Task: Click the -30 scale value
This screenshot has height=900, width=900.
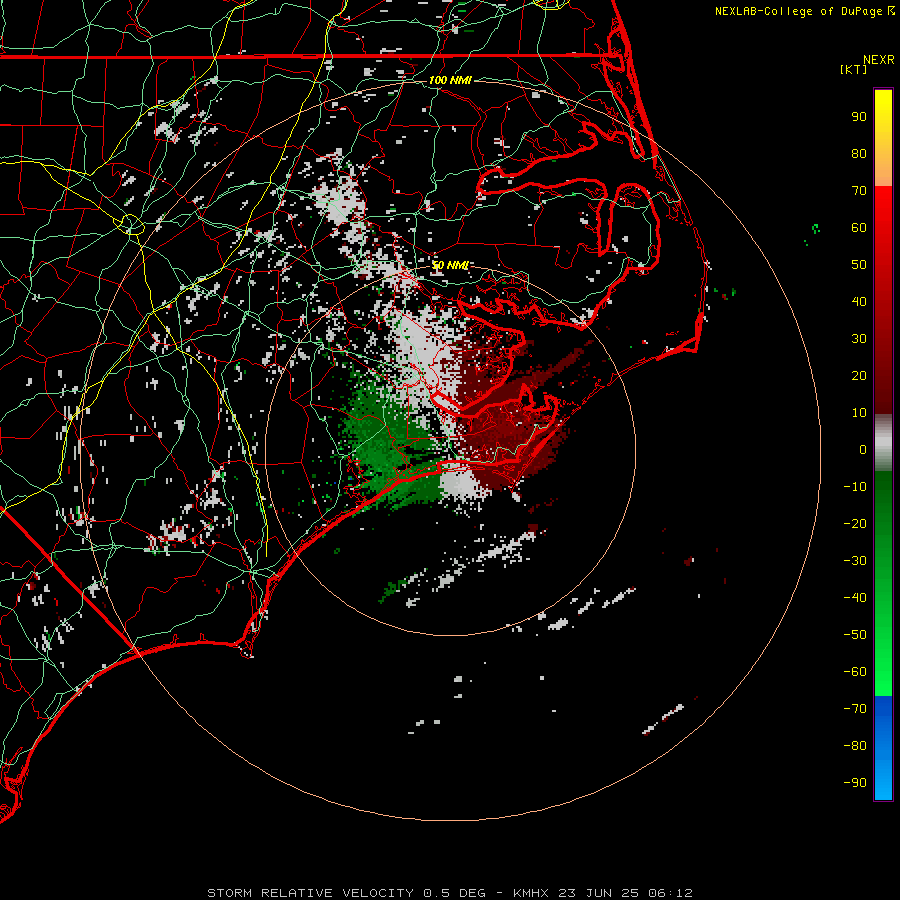Action: 855,561
